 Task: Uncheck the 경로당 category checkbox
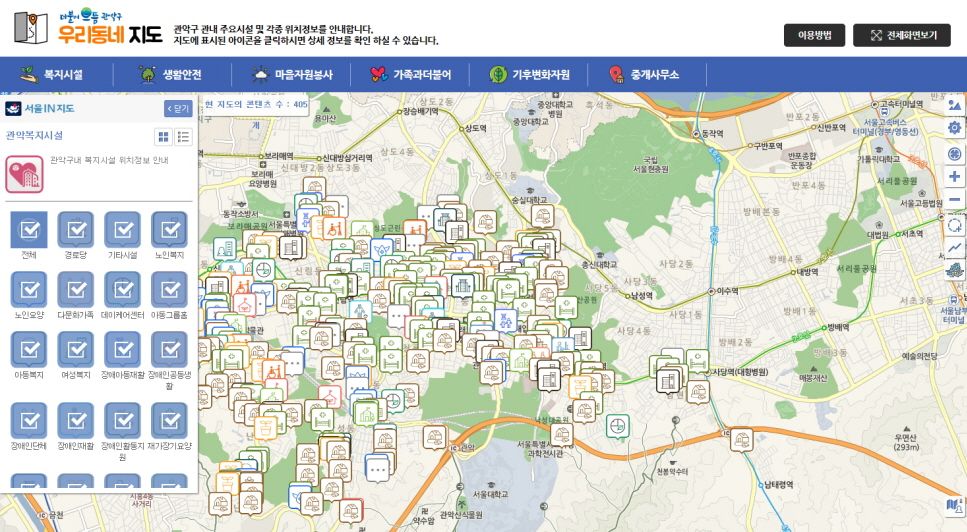(75, 230)
